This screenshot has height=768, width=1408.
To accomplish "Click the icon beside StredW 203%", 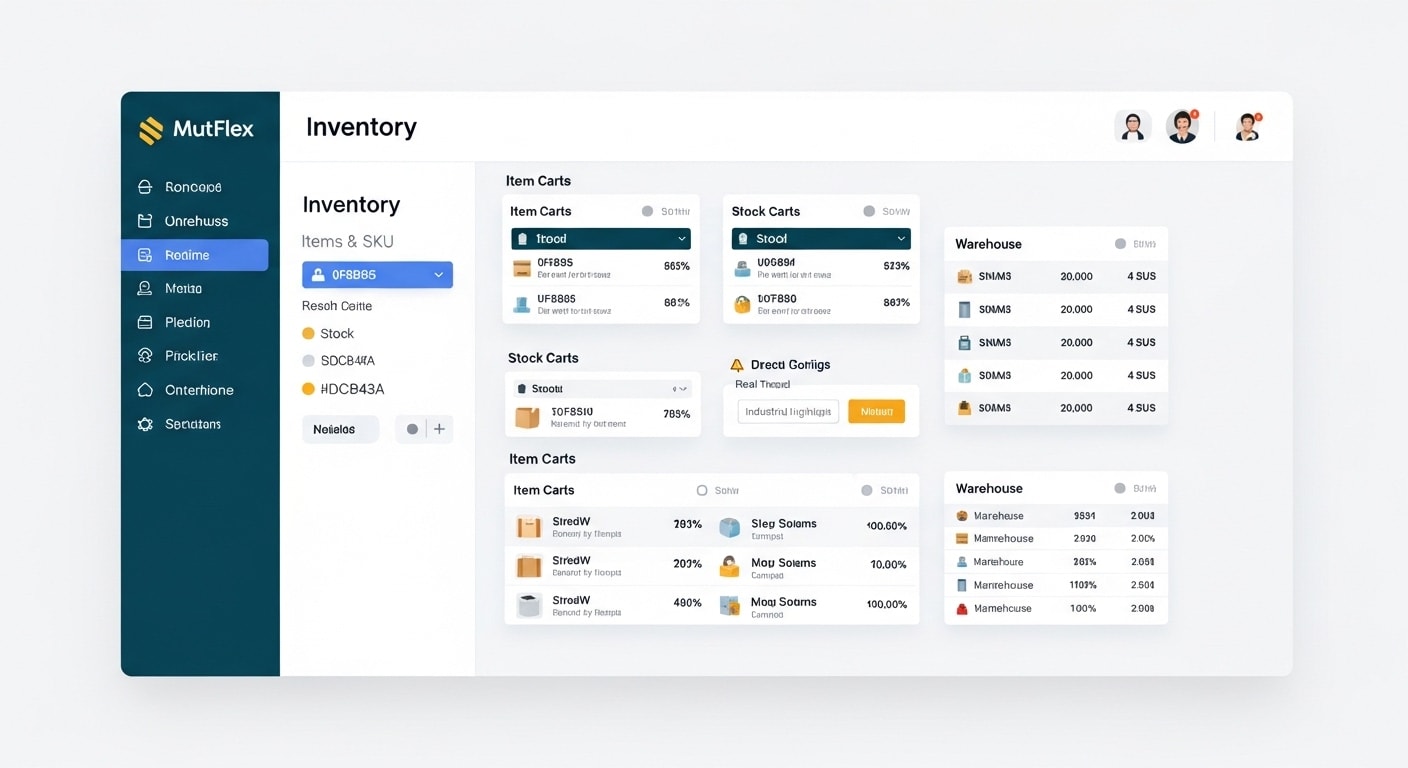I will [x=528, y=566].
